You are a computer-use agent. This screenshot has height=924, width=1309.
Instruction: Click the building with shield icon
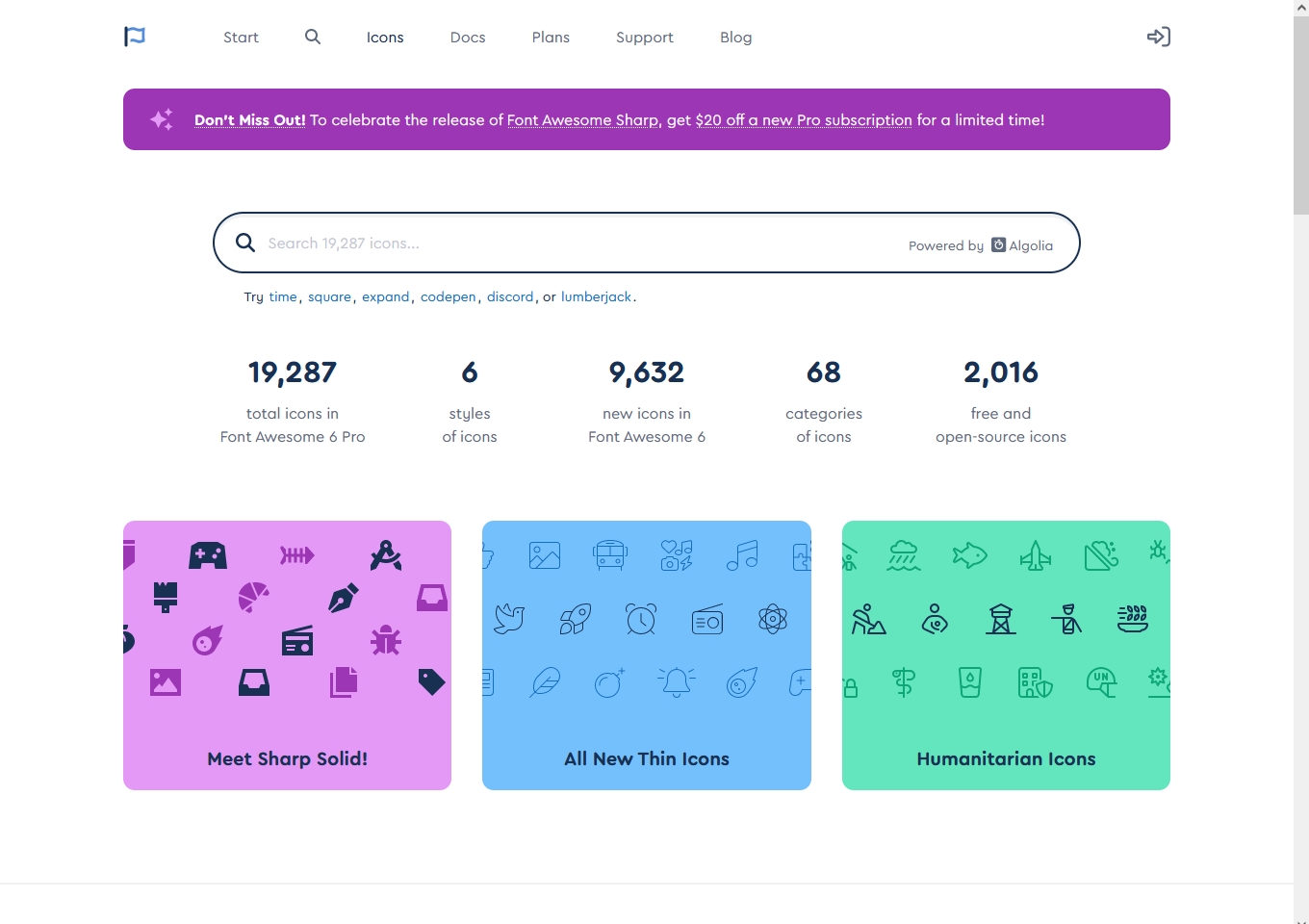pos(1036,682)
